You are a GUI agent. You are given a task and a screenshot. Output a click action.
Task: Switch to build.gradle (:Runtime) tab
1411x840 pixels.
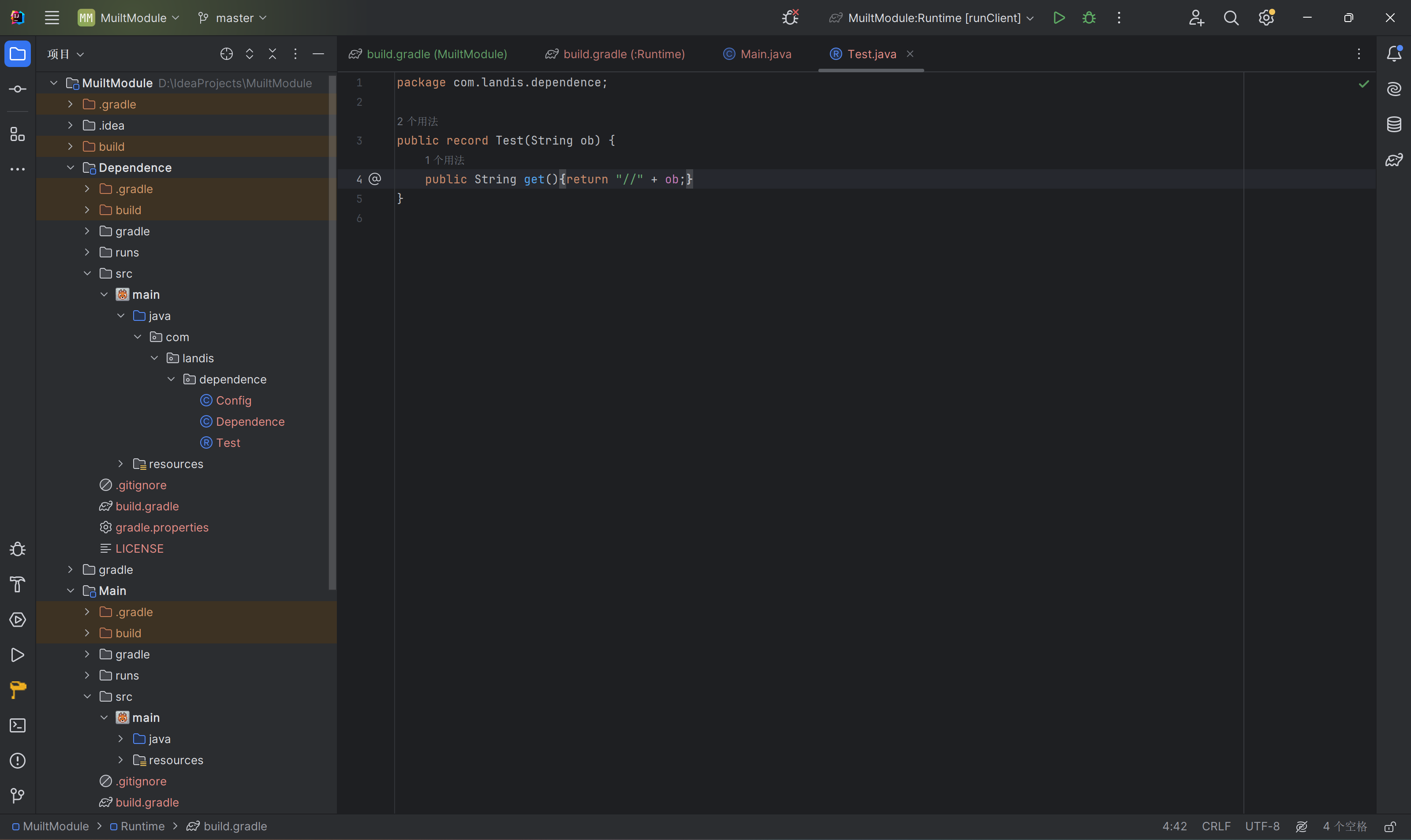click(615, 54)
